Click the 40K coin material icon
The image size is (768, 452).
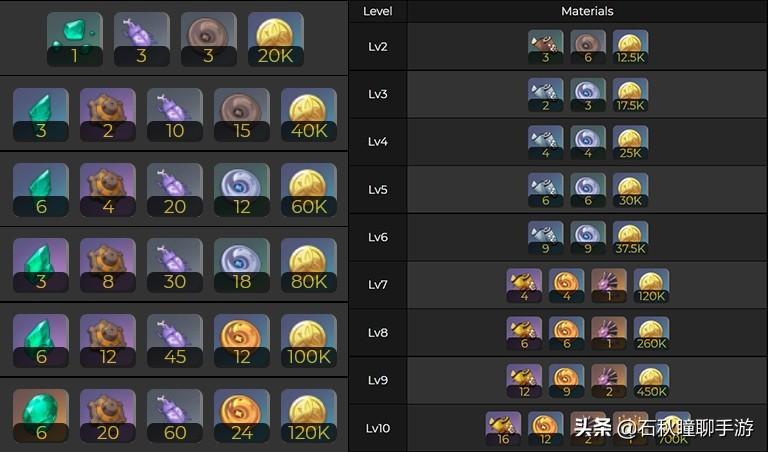(x=309, y=115)
